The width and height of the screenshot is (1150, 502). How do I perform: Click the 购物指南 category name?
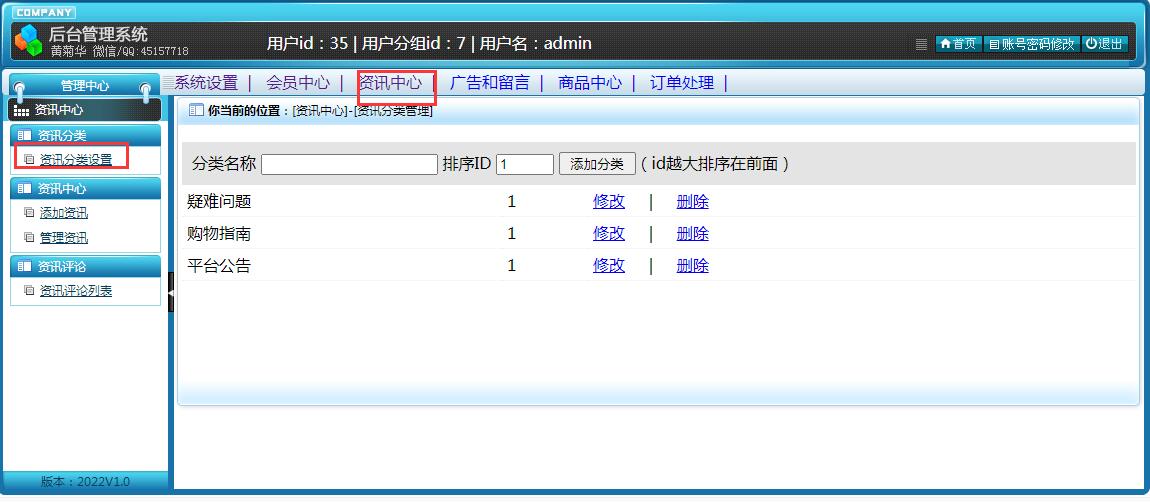click(219, 233)
